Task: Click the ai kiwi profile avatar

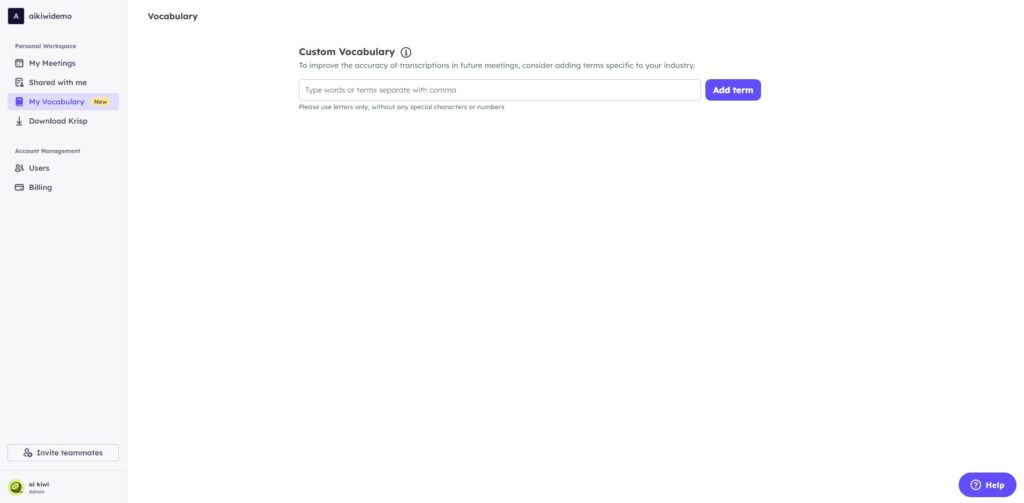Action: [16, 487]
